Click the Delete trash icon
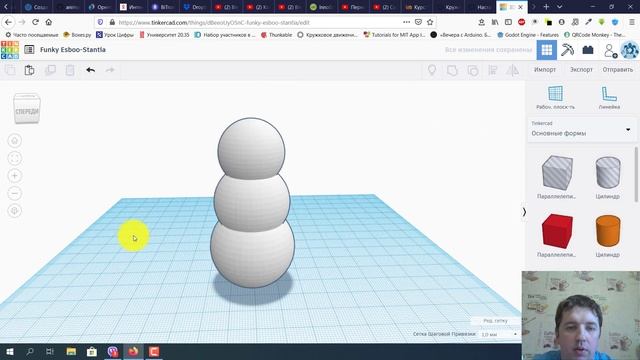 coord(70,70)
